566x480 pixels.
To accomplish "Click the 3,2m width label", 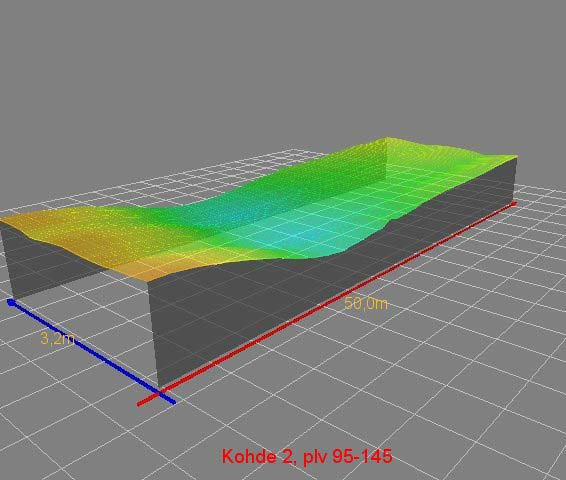I will click(x=58, y=339).
